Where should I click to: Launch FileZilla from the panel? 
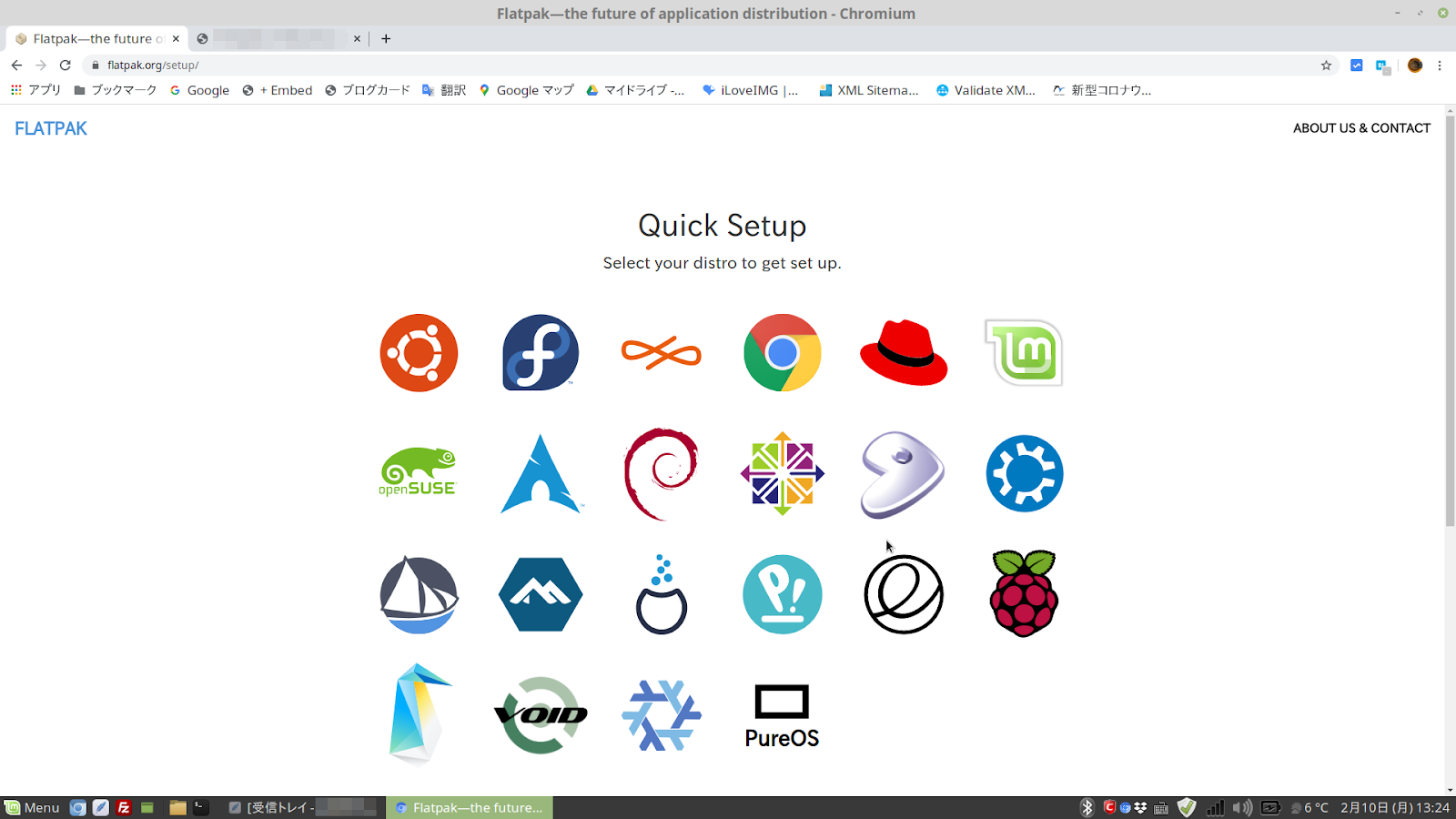click(x=124, y=807)
